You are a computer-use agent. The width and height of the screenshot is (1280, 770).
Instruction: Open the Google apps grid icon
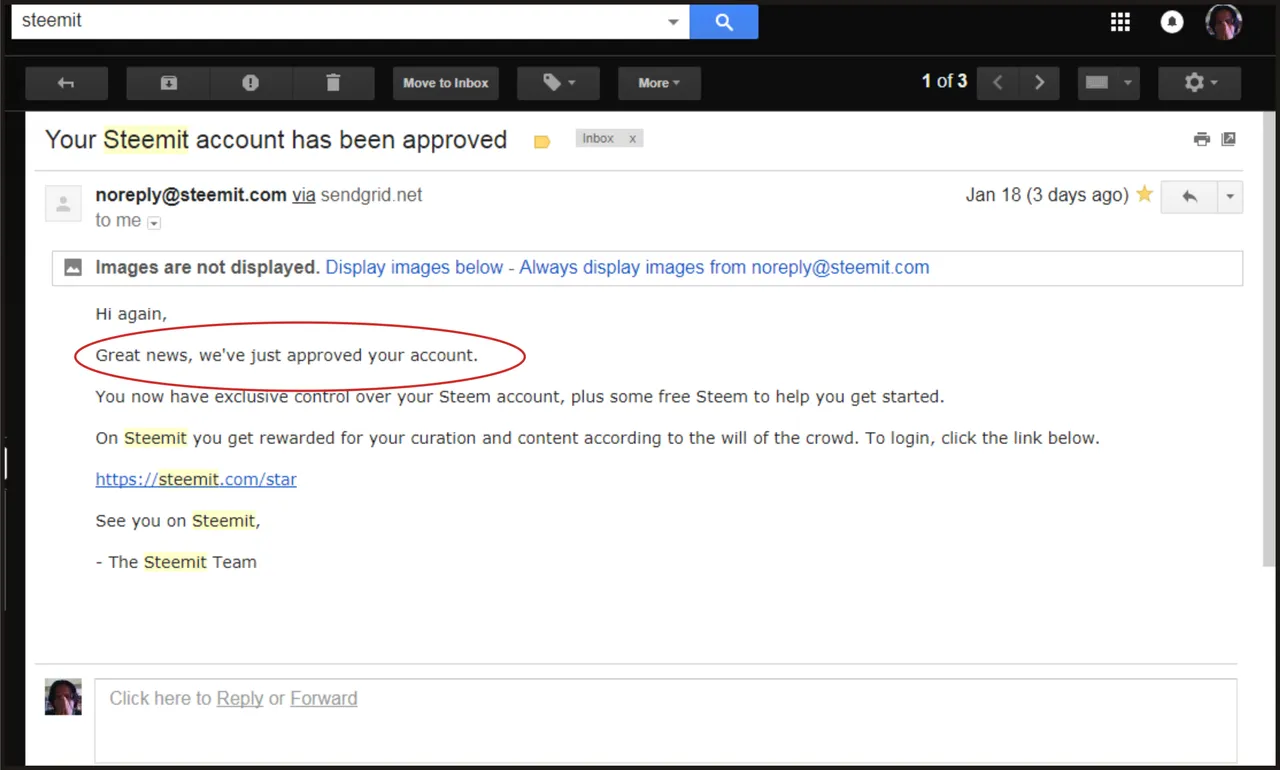coord(1120,22)
